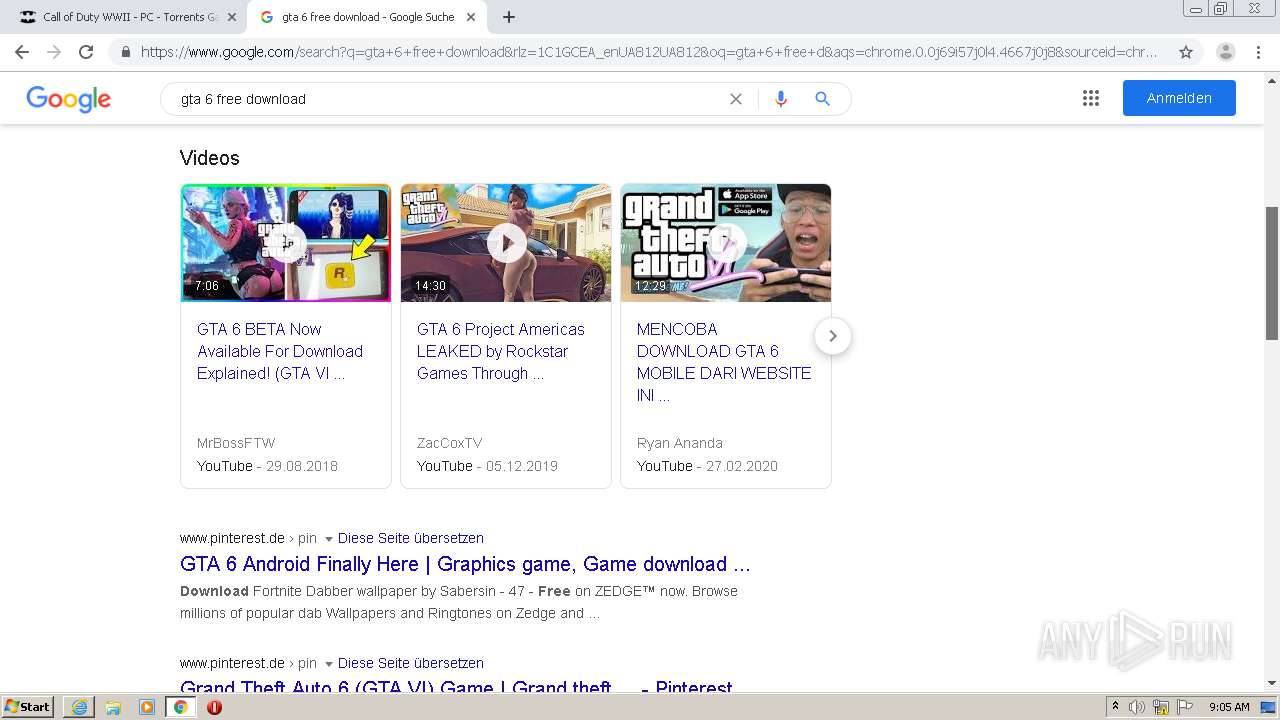The height and width of the screenshot is (720, 1280).
Task: Open GTA 6 Android Finally Here result
Action: coord(465,564)
